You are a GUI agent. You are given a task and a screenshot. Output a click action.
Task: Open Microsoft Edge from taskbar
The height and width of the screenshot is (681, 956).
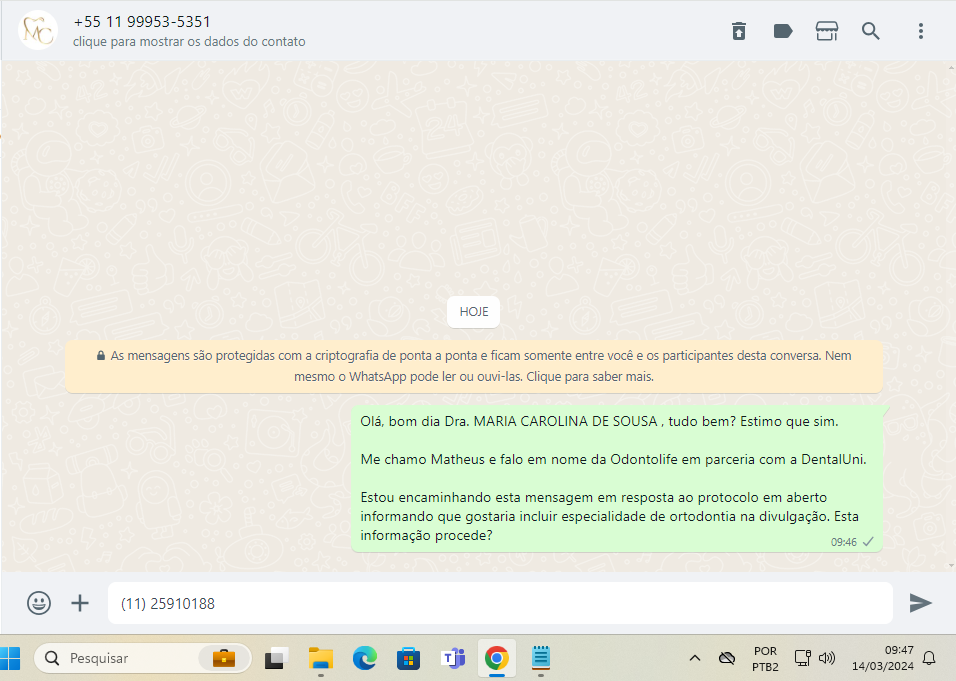365,658
